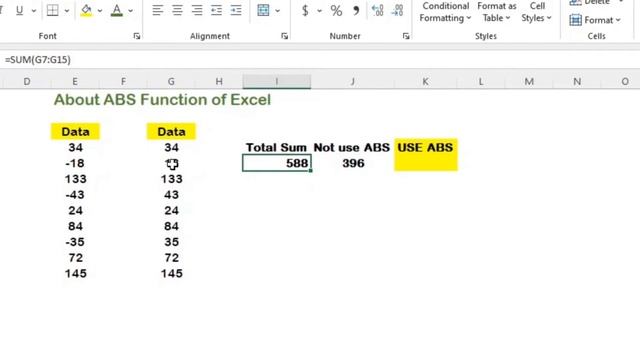Viewport: 640px width, 360px height.
Task: Select column D header
Action: 27,82
